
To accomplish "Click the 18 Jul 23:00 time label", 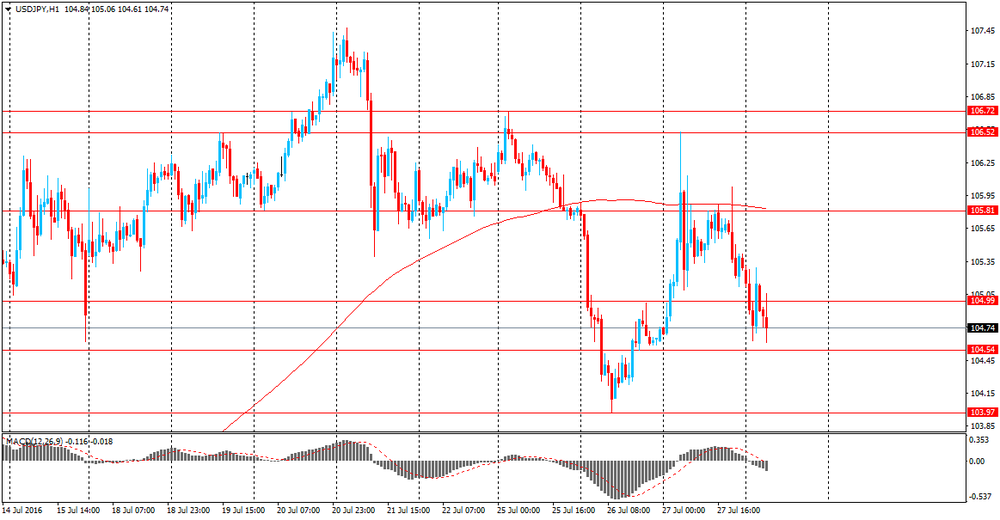I will pos(188,510).
